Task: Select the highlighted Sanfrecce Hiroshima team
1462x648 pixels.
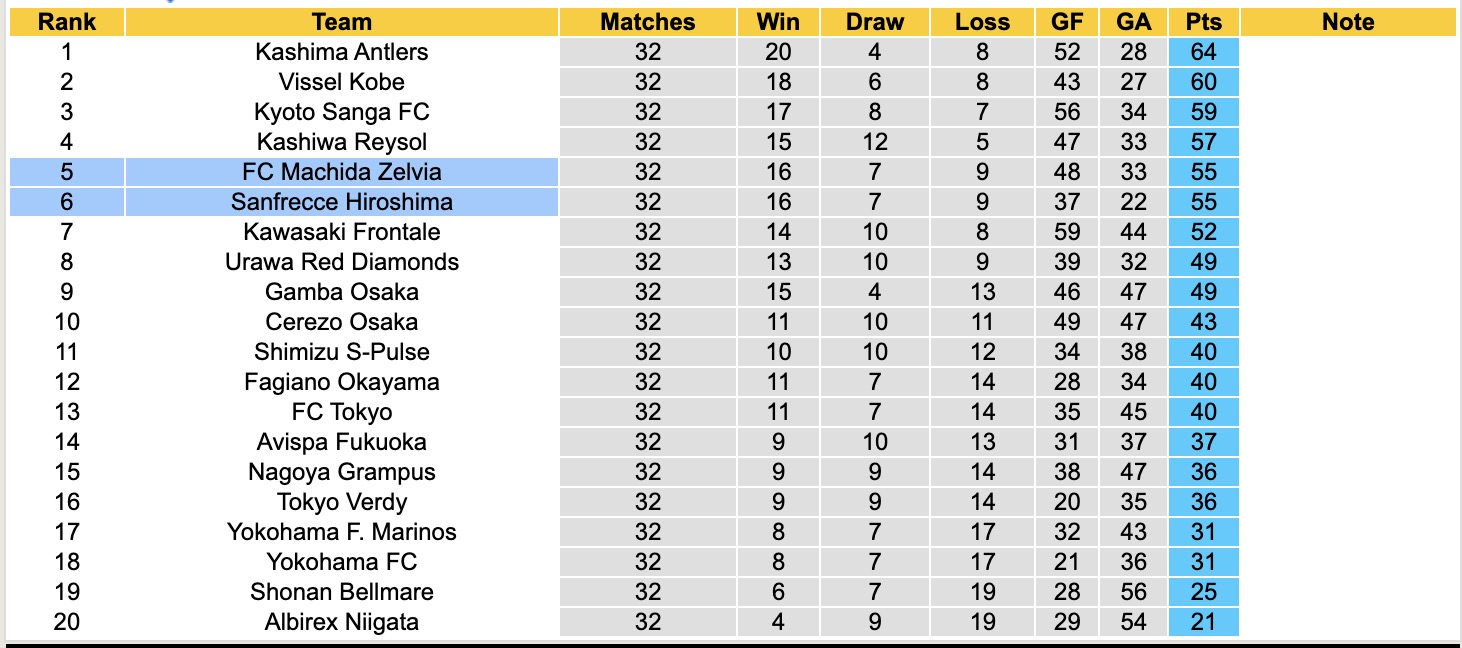Action: pos(342,202)
